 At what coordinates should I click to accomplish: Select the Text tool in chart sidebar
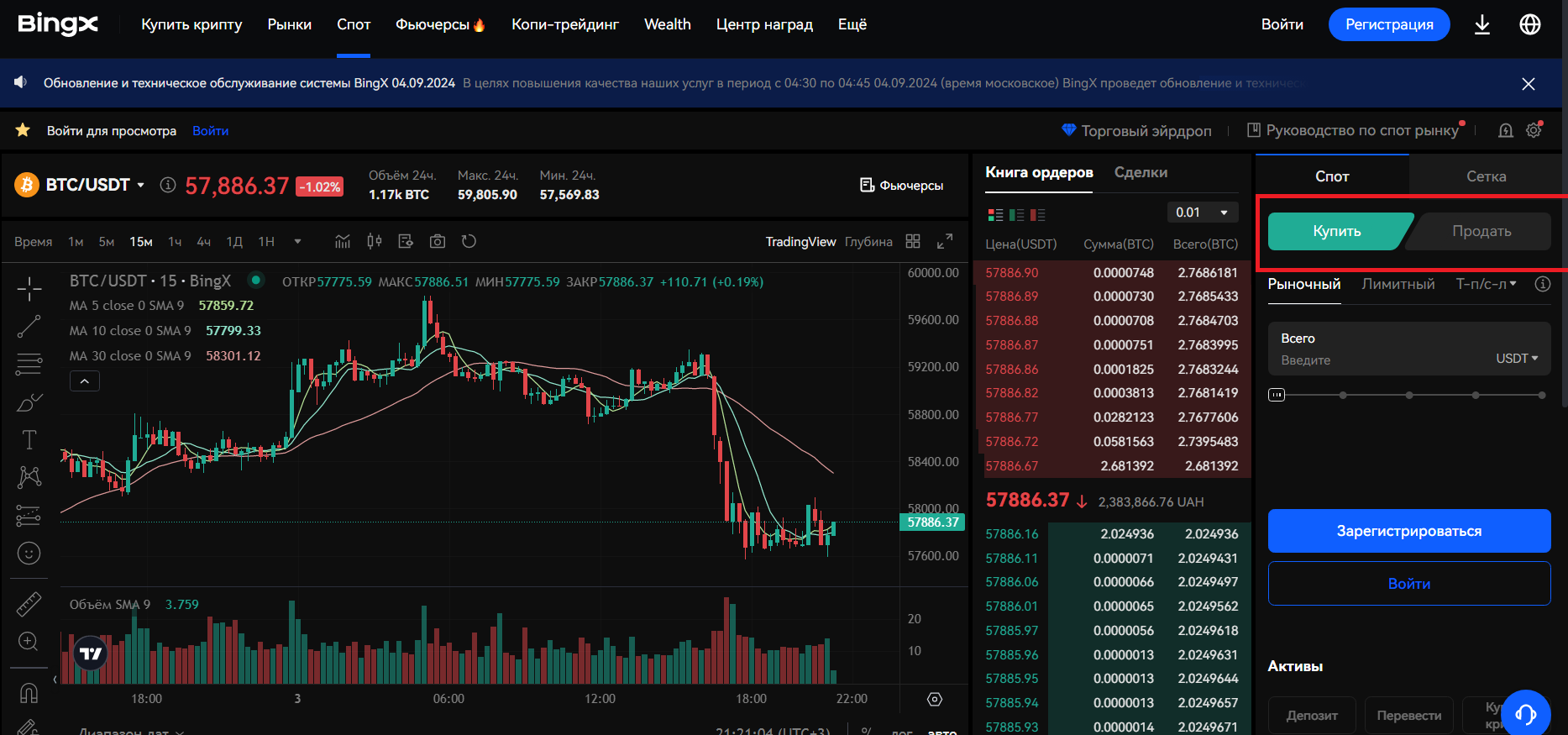[x=29, y=439]
